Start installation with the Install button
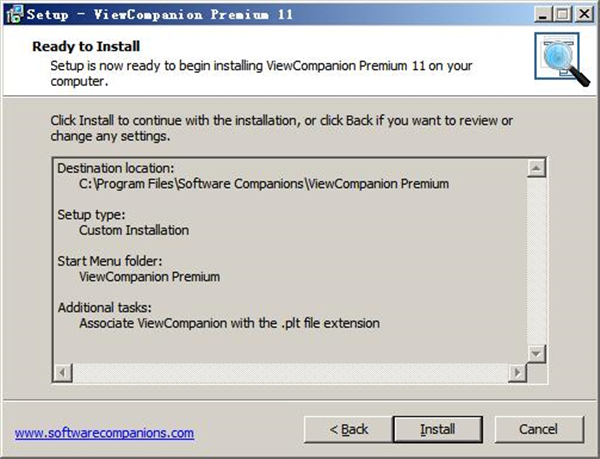600x459 pixels. pyautogui.click(x=437, y=429)
